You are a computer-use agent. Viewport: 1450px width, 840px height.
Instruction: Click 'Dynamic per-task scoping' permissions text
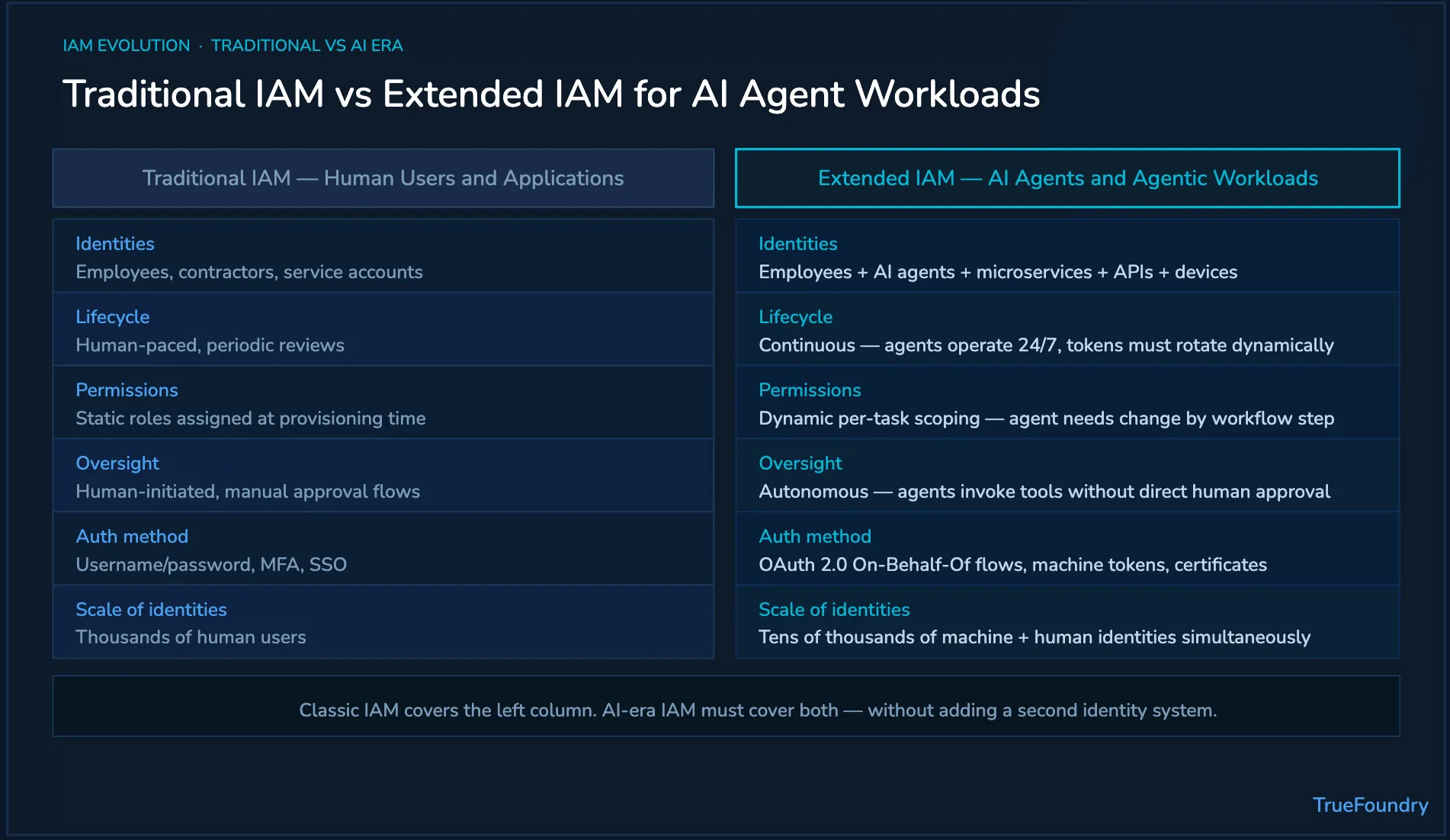(x=869, y=418)
